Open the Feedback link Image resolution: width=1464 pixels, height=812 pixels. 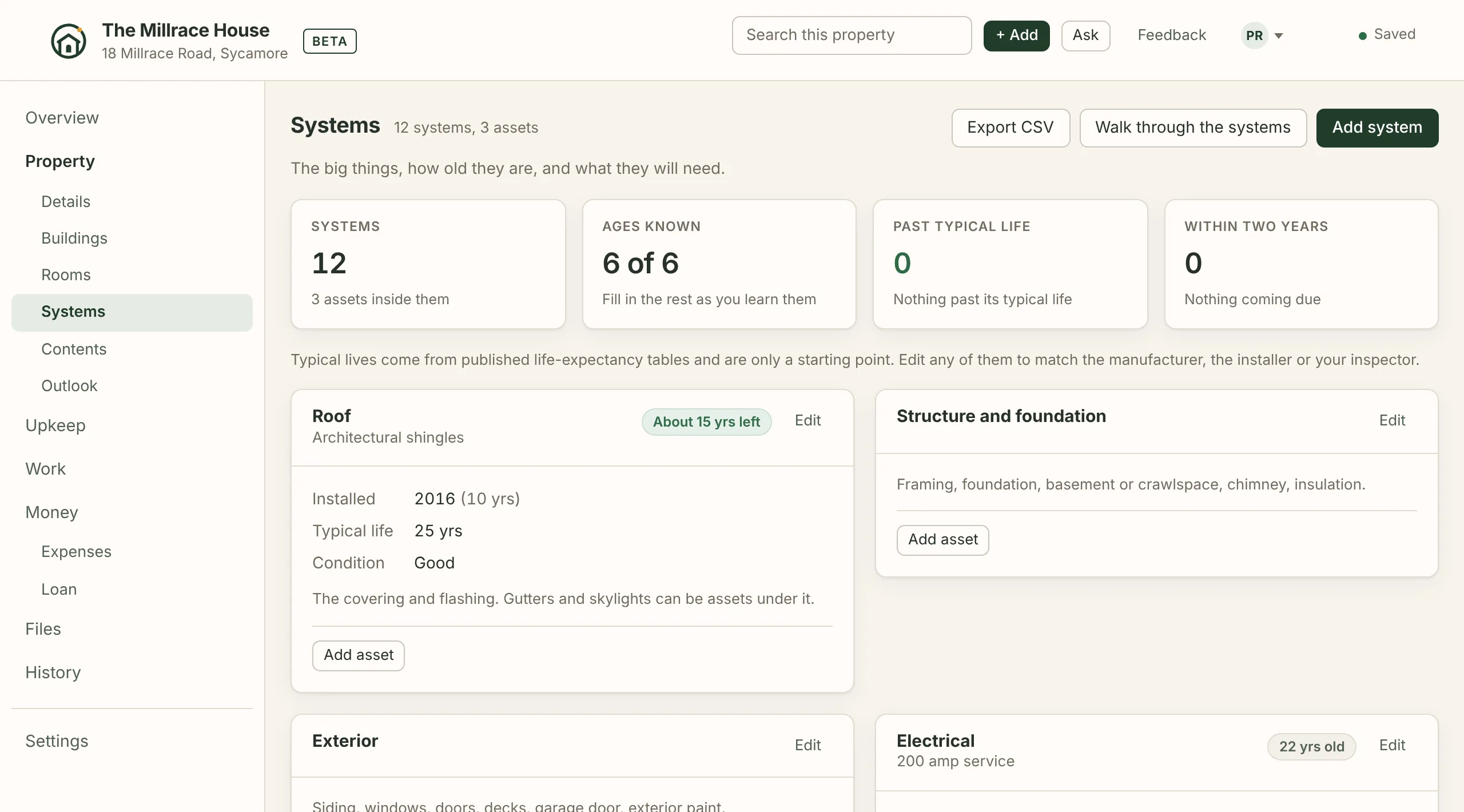tap(1172, 35)
